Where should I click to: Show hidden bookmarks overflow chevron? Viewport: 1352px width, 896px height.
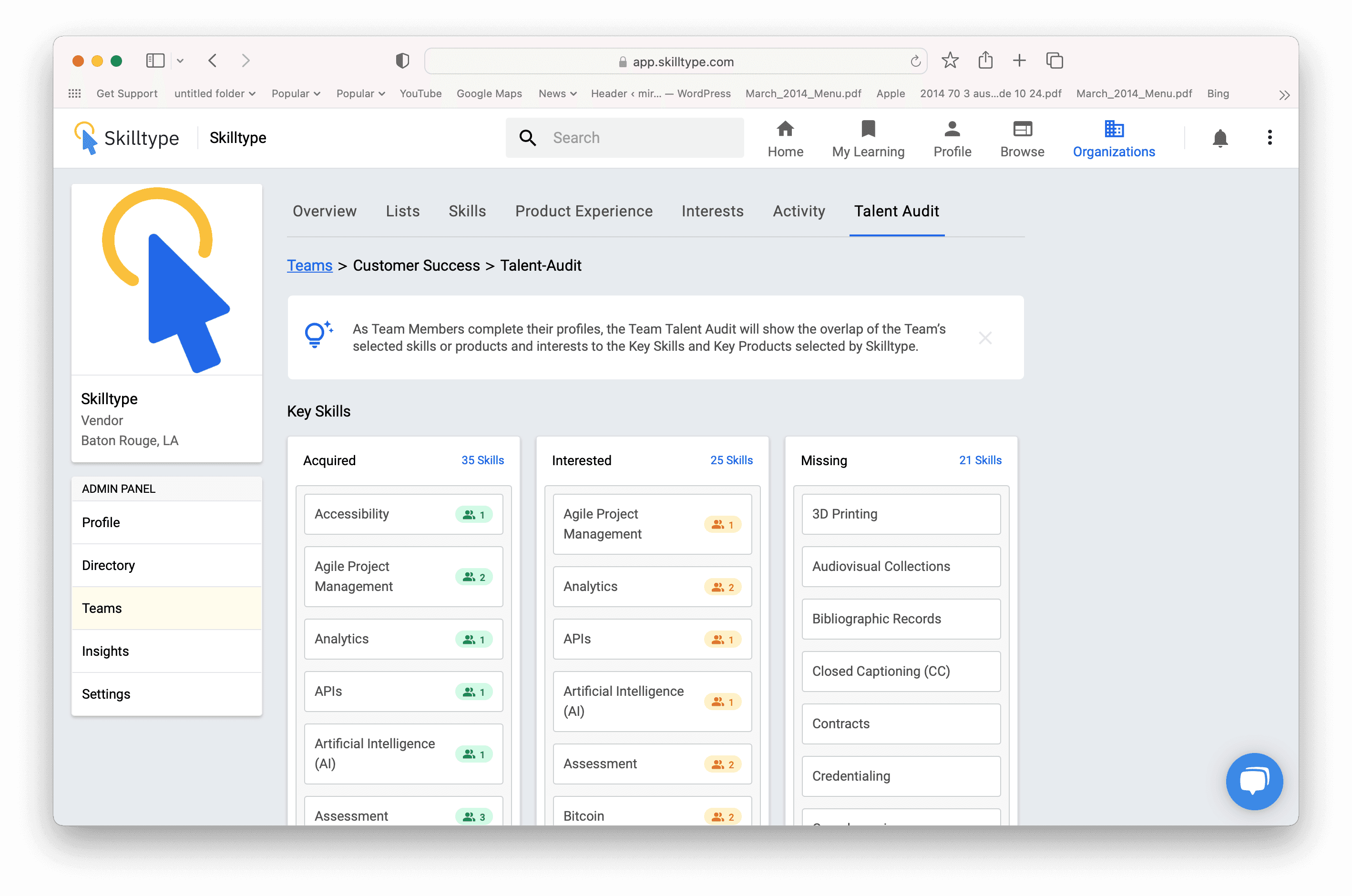click(1284, 95)
